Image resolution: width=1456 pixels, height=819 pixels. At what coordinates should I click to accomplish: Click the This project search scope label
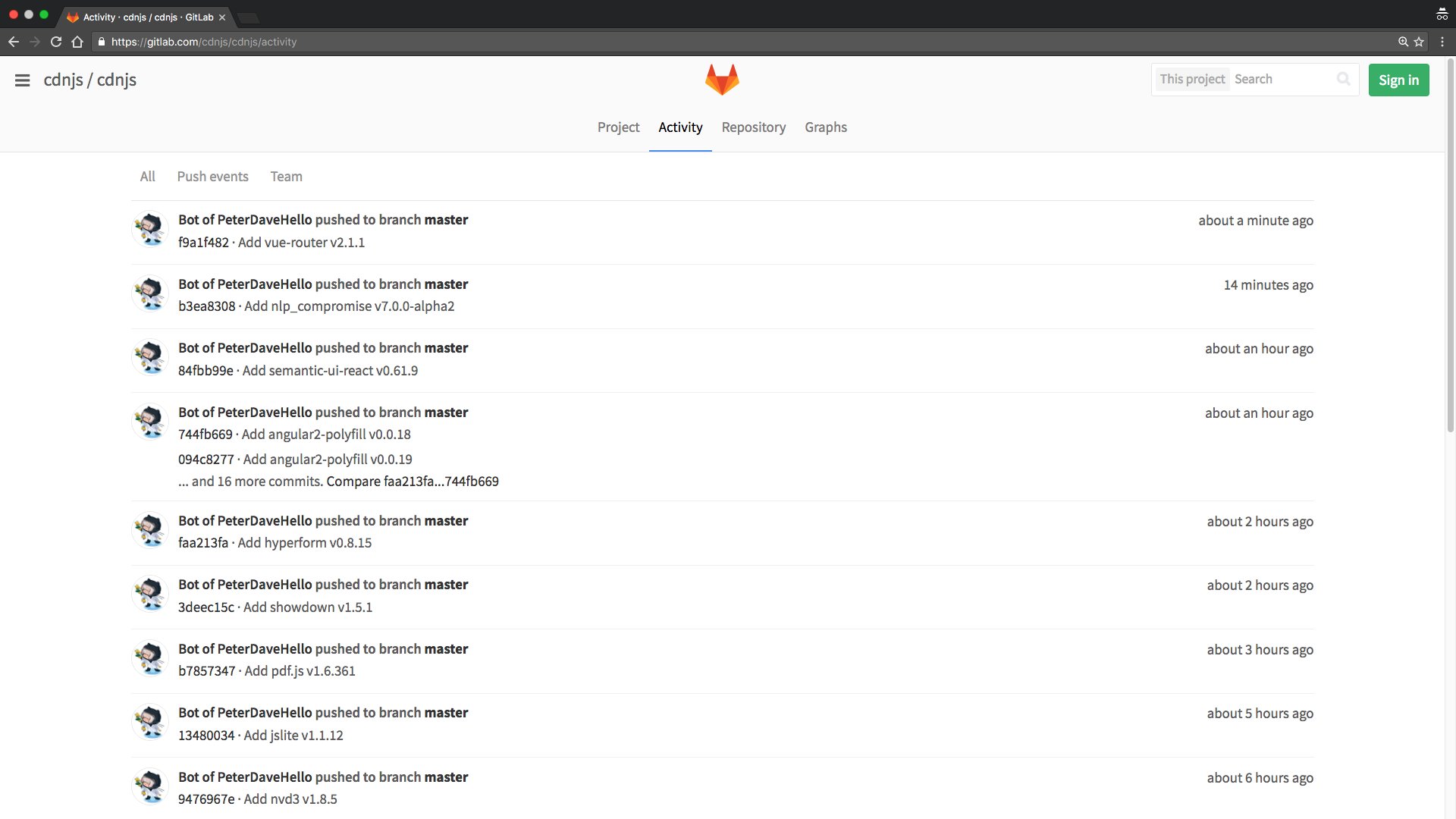click(x=1192, y=79)
